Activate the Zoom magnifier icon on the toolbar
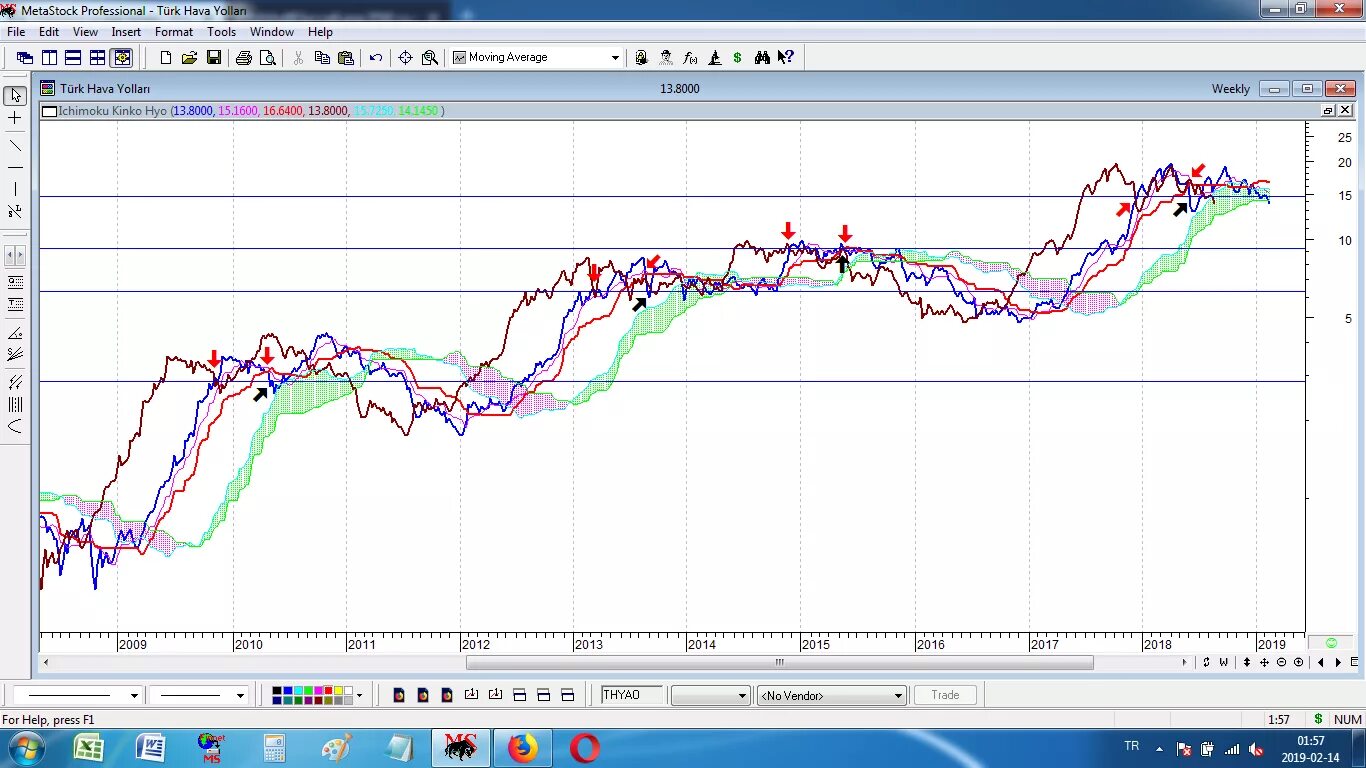The image size is (1366, 768). pos(429,57)
